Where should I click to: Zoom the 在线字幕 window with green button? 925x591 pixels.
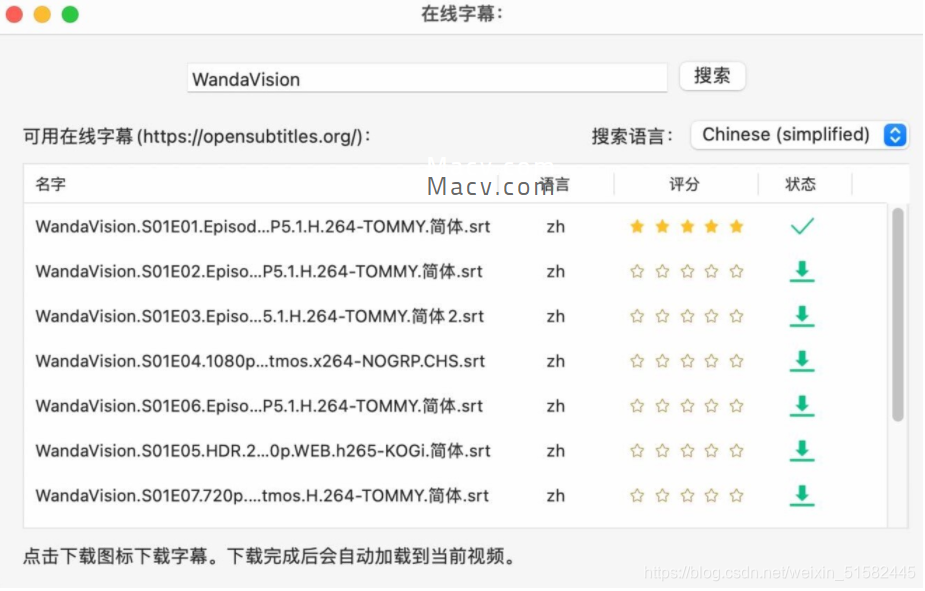[x=70, y=14]
